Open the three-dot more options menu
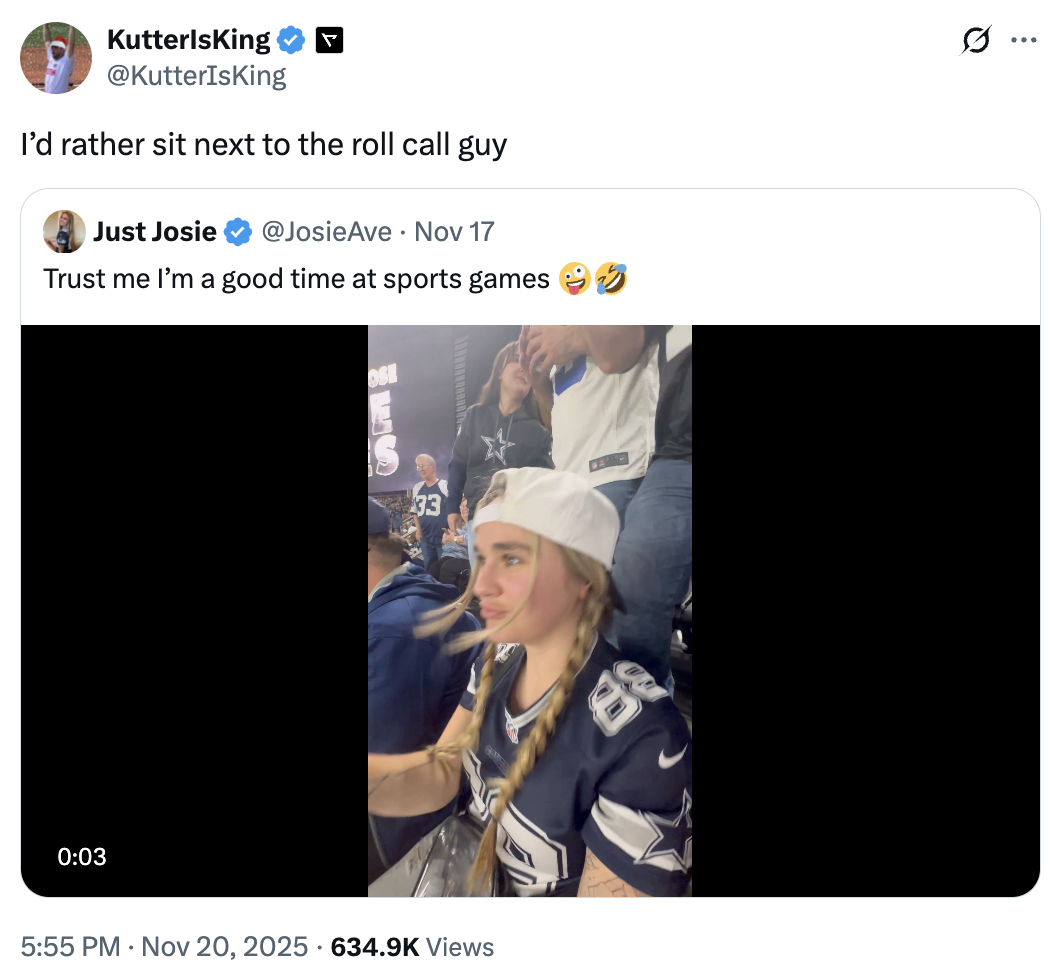Image resolution: width=1050 pixels, height=980 pixels. click(1023, 40)
